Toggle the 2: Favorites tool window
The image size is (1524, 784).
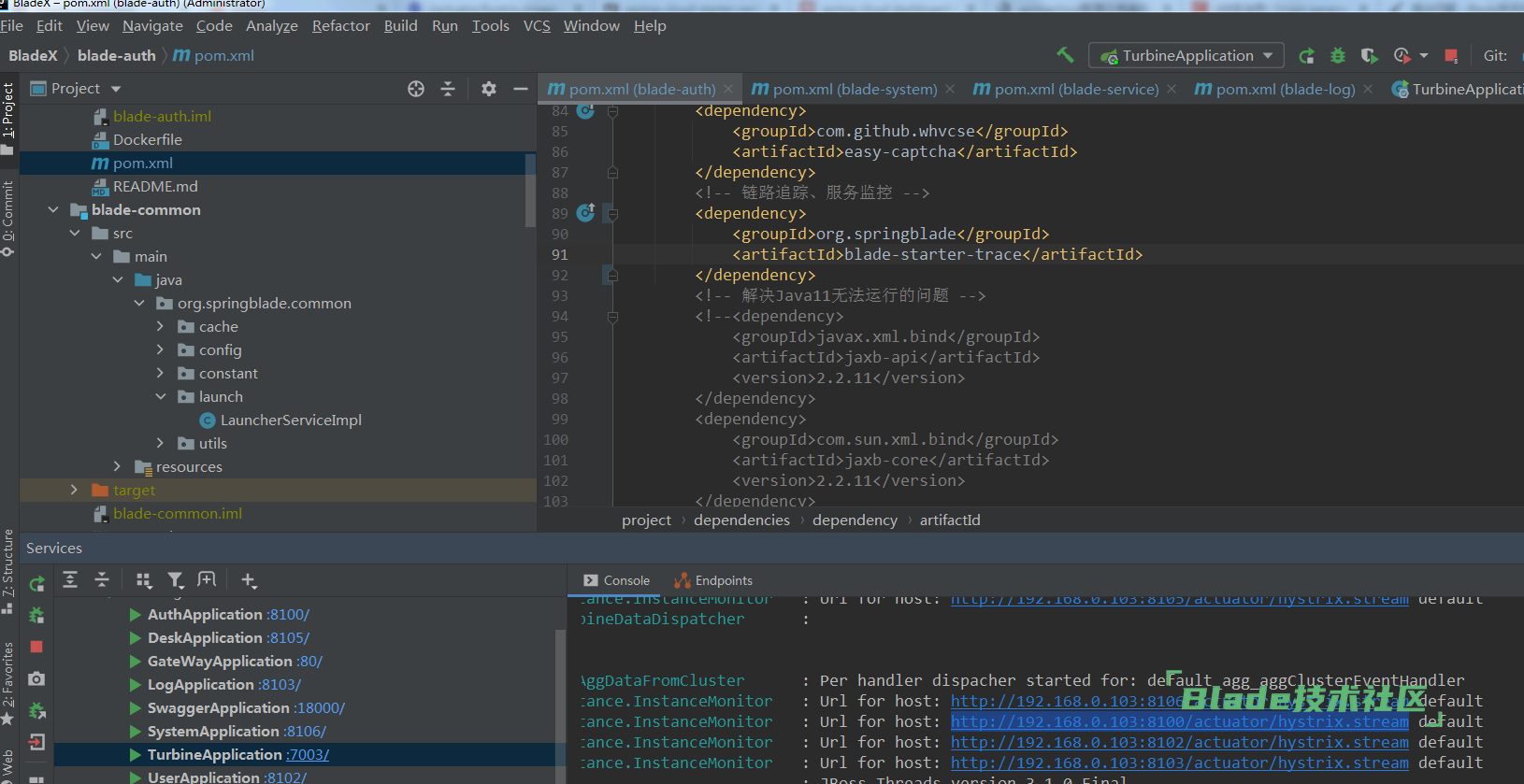[x=8, y=682]
